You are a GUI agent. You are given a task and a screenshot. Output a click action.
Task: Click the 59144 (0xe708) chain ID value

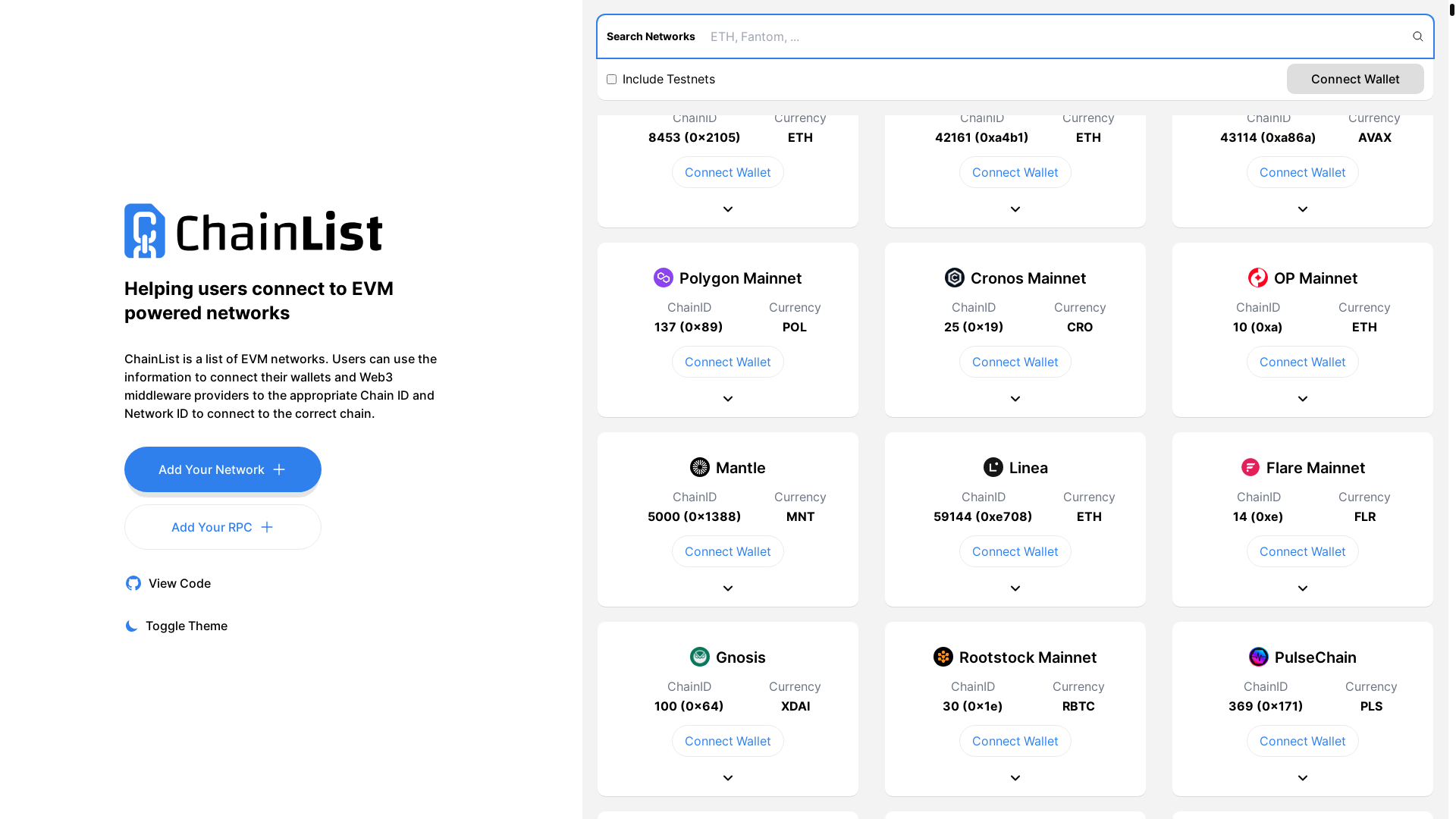pyautogui.click(x=983, y=516)
